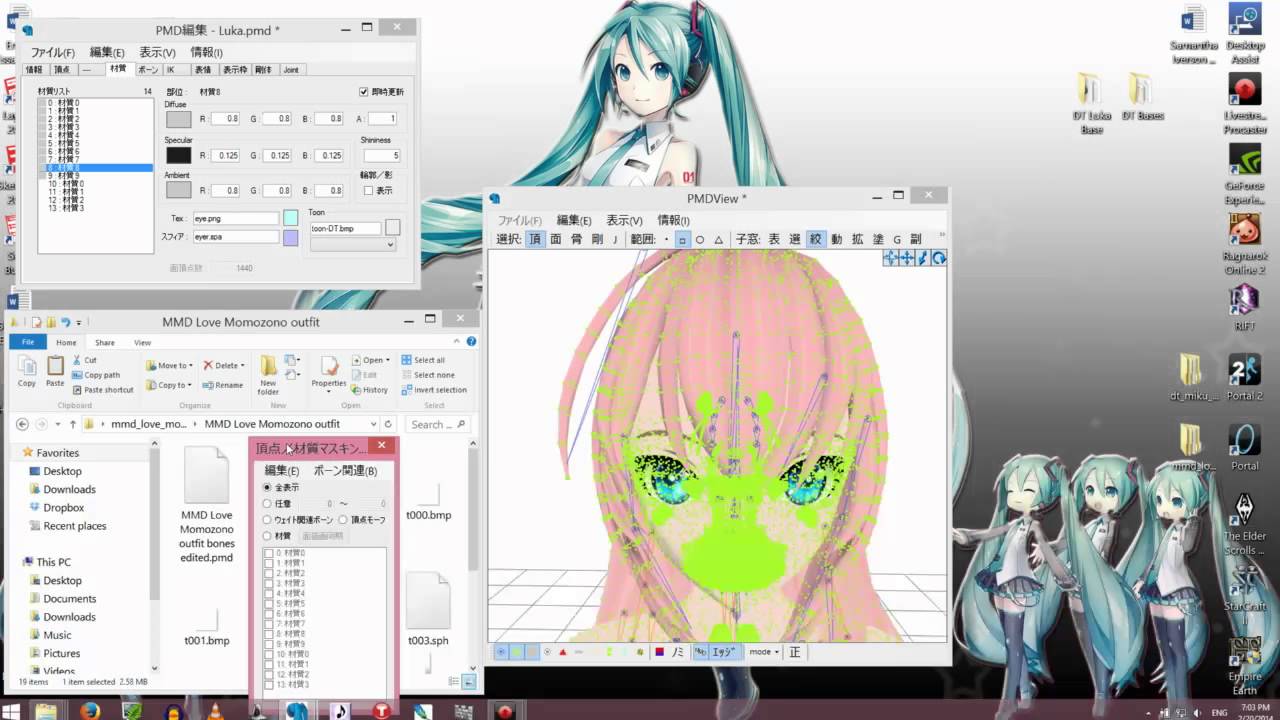Select face mode 面 in PMDView toolbar
The image size is (1280, 720).
click(x=556, y=240)
